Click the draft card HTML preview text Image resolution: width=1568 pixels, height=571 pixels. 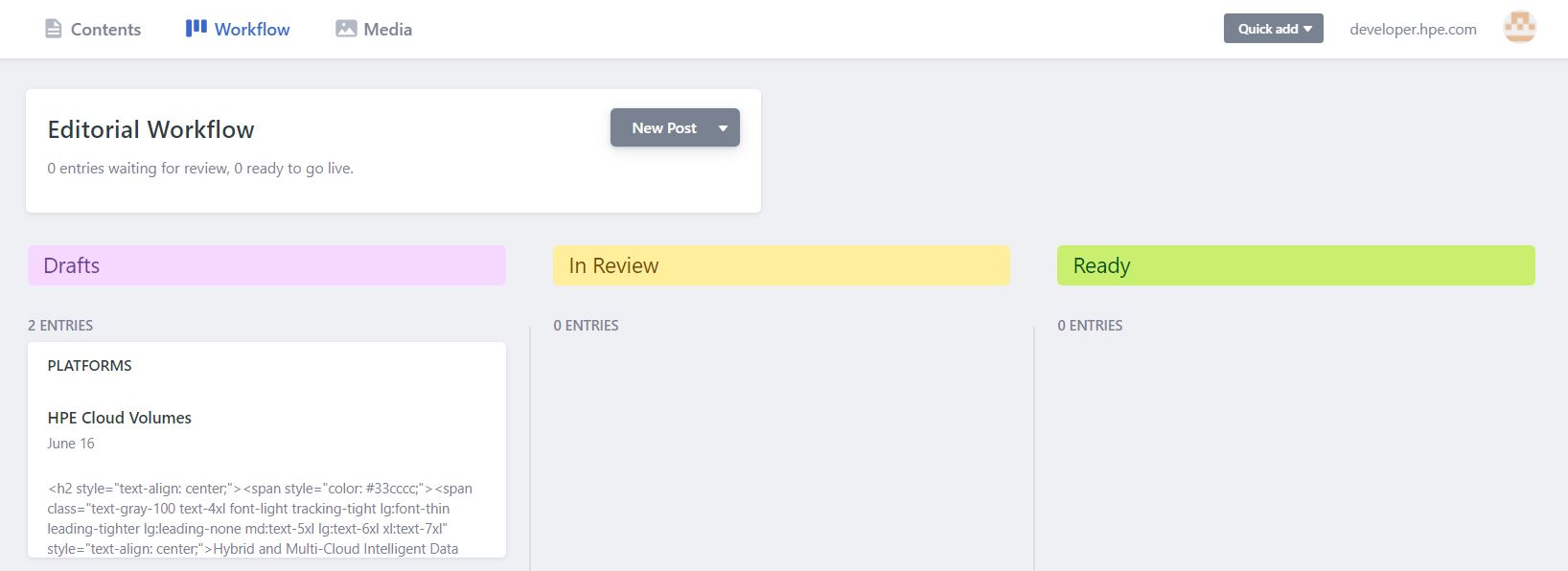pyautogui.click(x=260, y=518)
